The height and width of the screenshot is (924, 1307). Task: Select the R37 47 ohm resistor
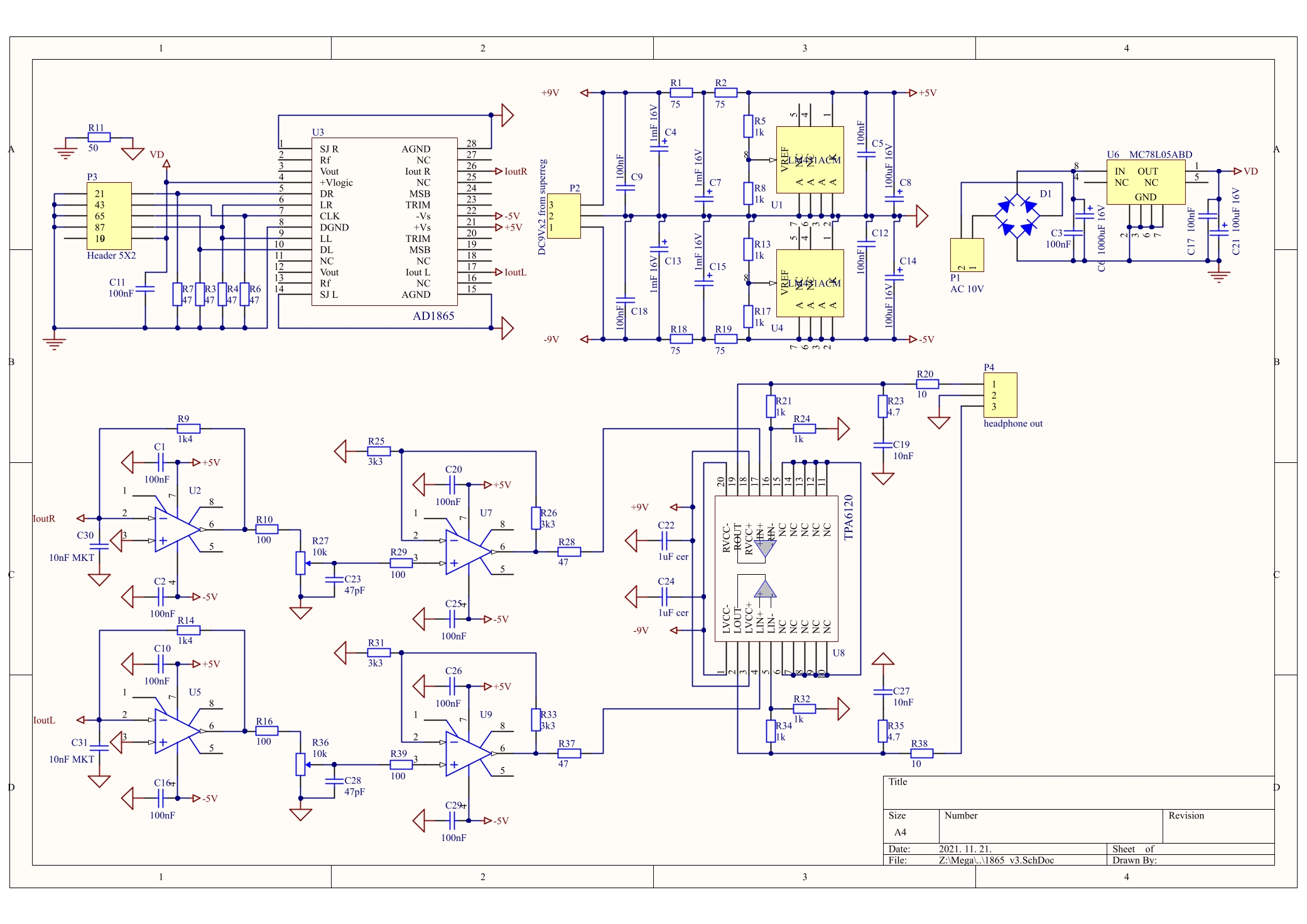[569, 753]
